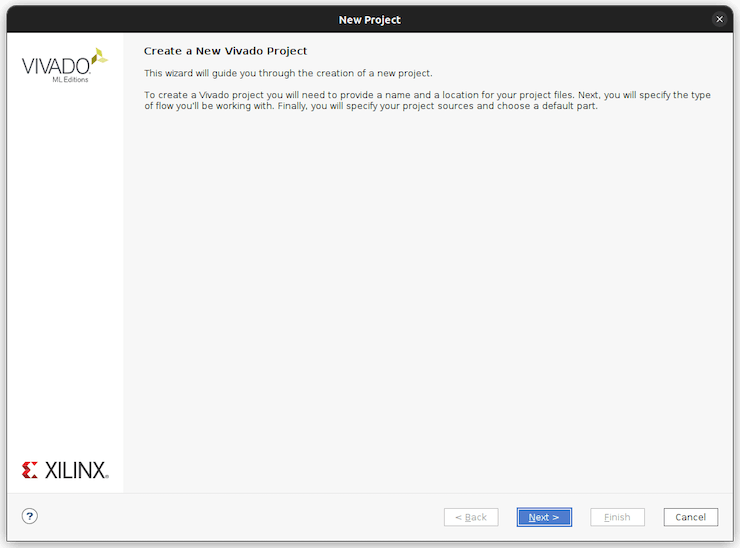Click the Xilinx logo
740x548 pixels.
tap(65, 470)
